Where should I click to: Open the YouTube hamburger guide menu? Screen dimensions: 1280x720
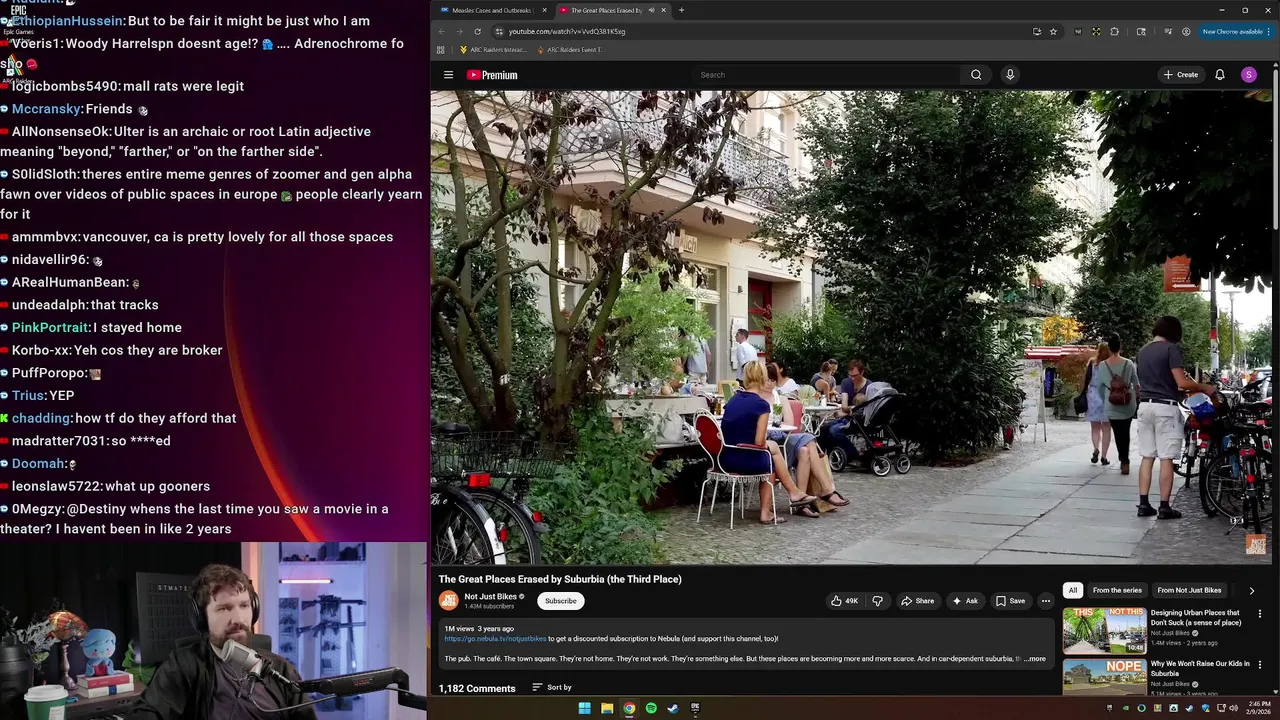coord(448,75)
